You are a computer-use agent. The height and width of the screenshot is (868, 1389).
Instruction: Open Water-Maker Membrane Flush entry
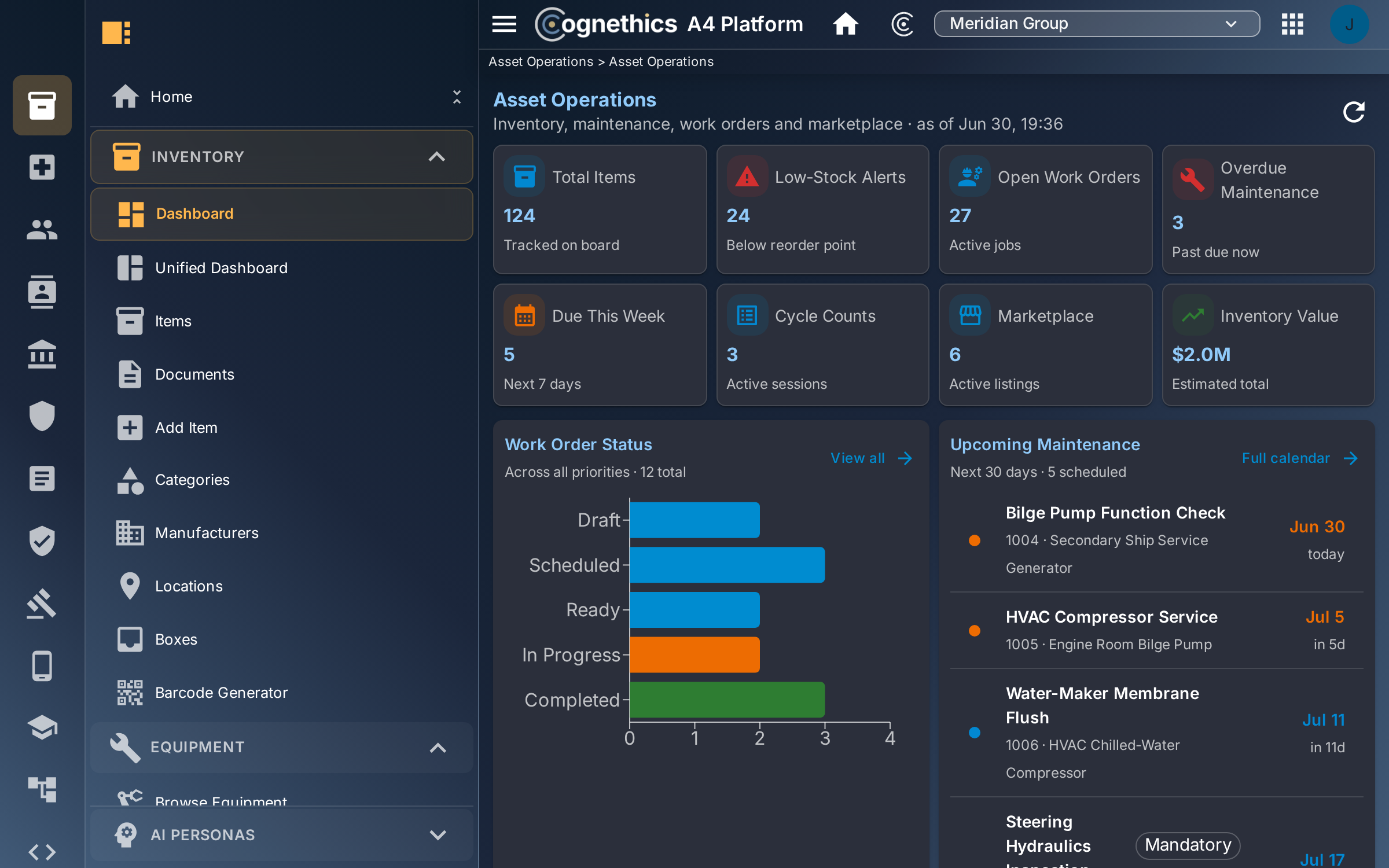pyautogui.click(x=1156, y=733)
